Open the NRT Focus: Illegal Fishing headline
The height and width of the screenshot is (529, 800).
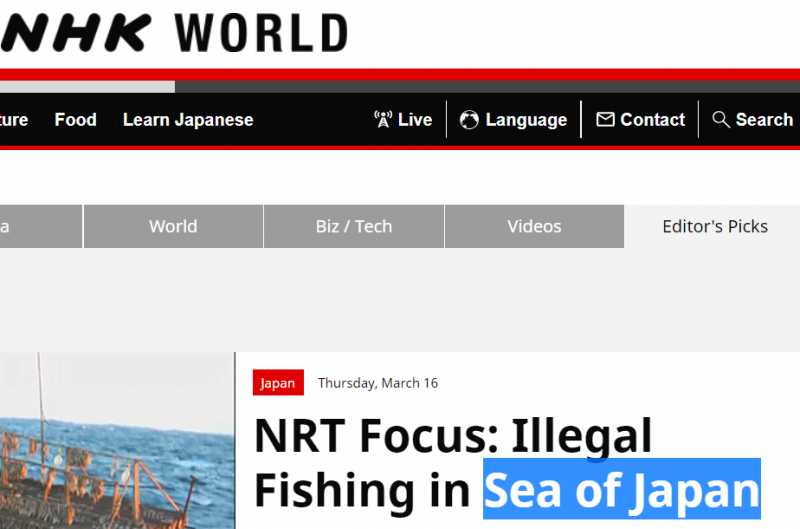click(x=452, y=437)
